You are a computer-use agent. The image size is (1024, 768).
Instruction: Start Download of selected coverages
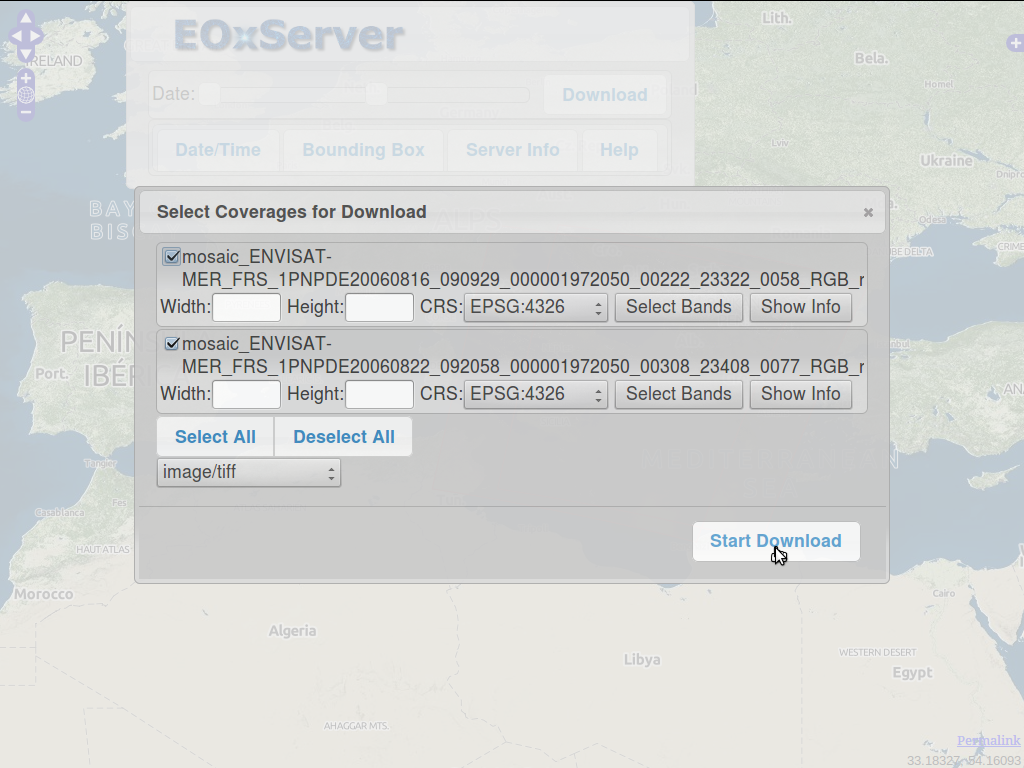pyautogui.click(x=776, y=541)
